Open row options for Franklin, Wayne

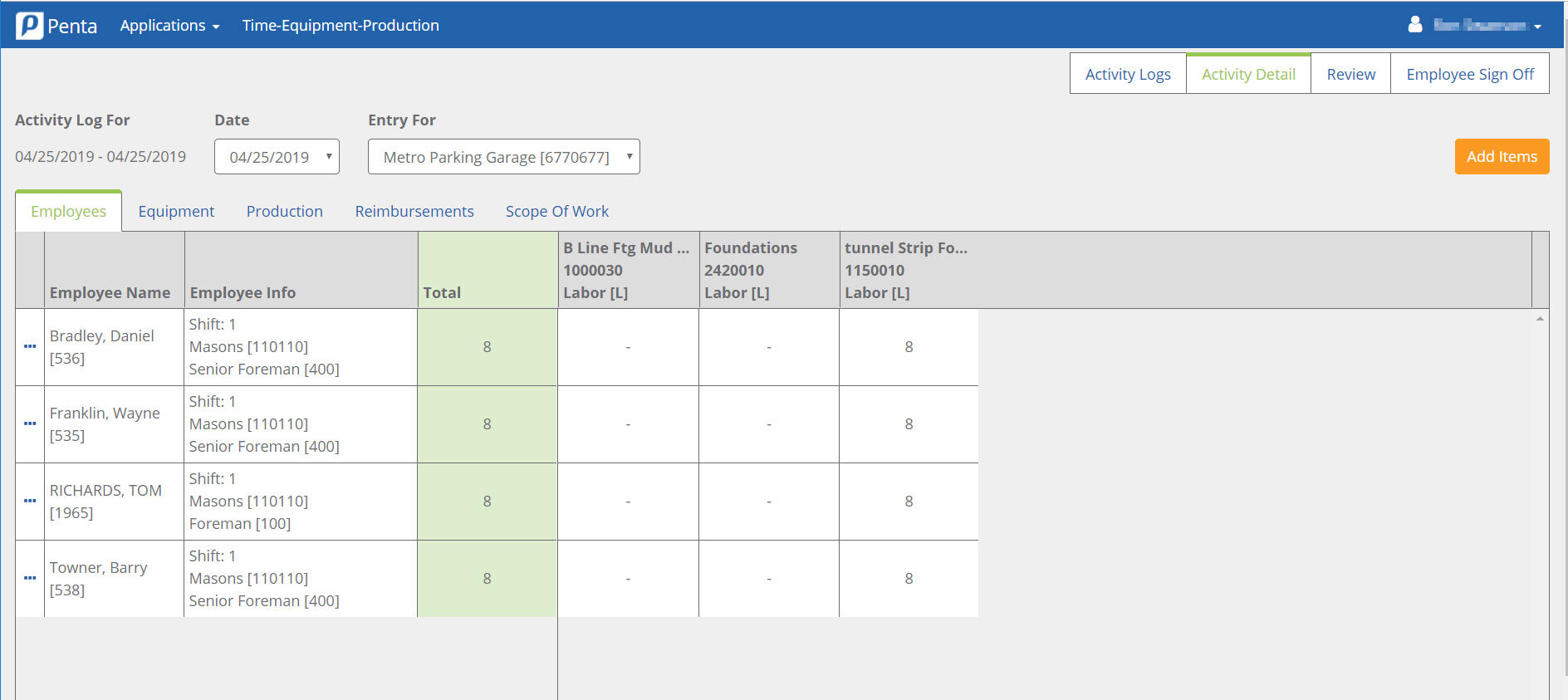[30, 423]
